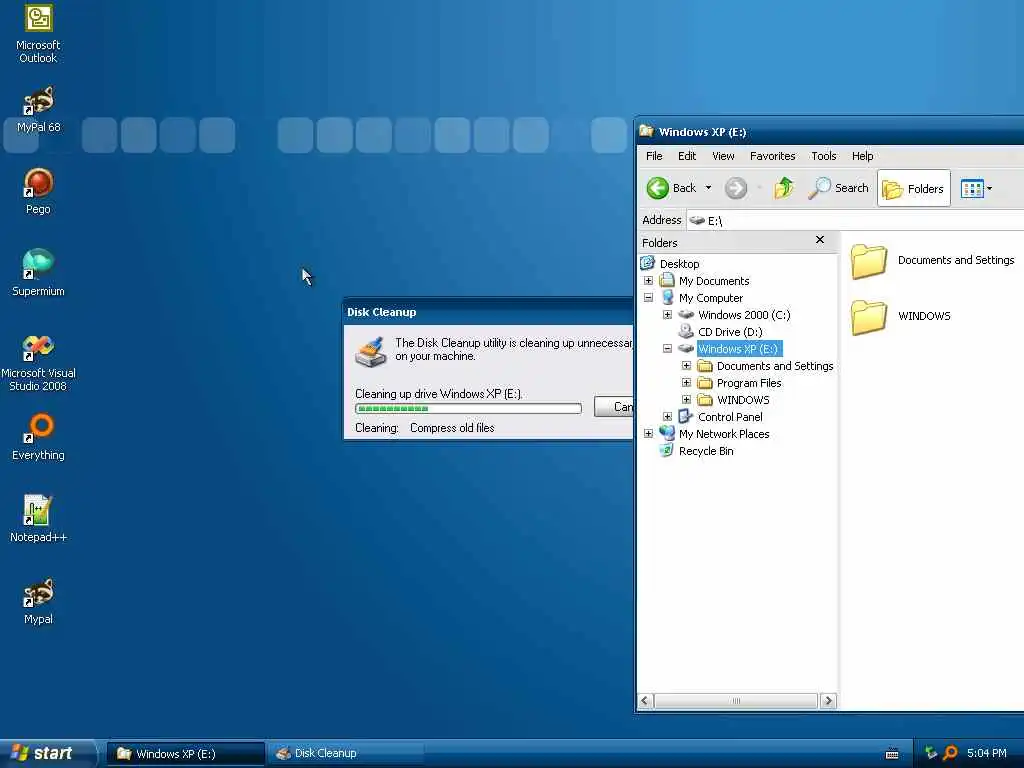Image resolution: width=1024 pixels, height=768 pixels.
Task: Open Microsoft Outlook desktop icon
Action: coord(38,33)
